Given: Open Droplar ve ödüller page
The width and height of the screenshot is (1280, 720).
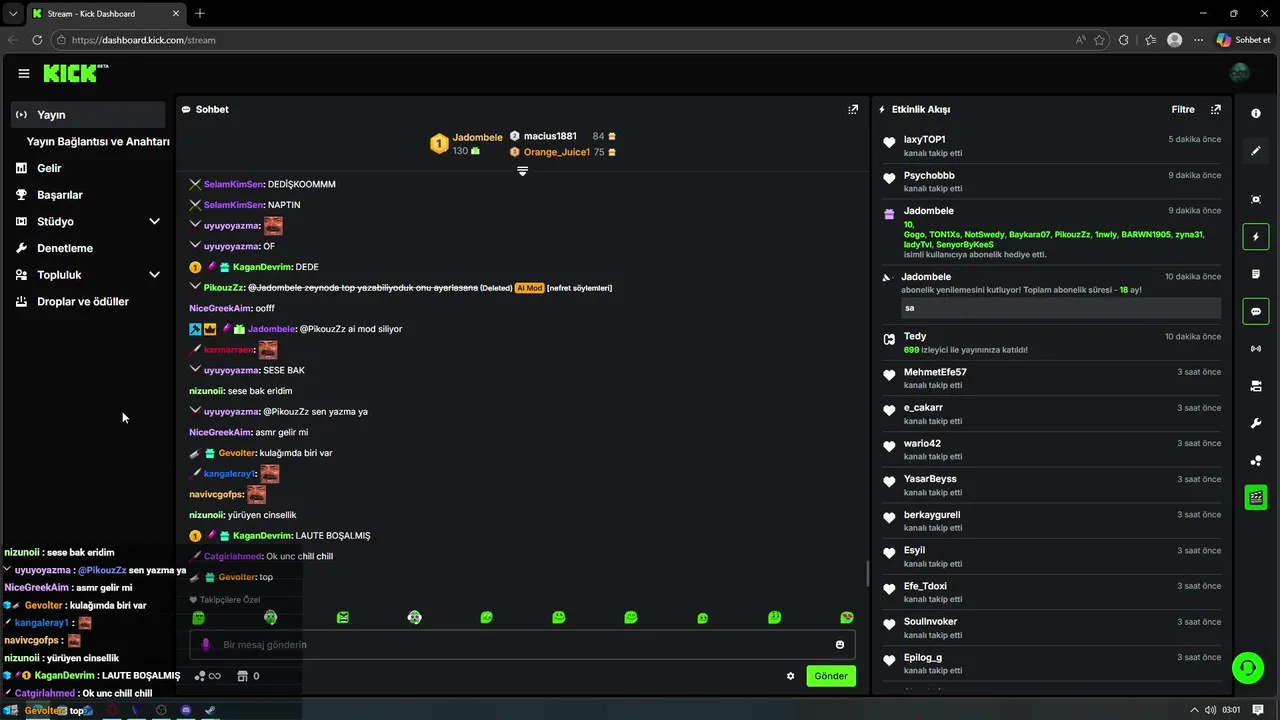Looking at the screenshot, I should [82, 301].
